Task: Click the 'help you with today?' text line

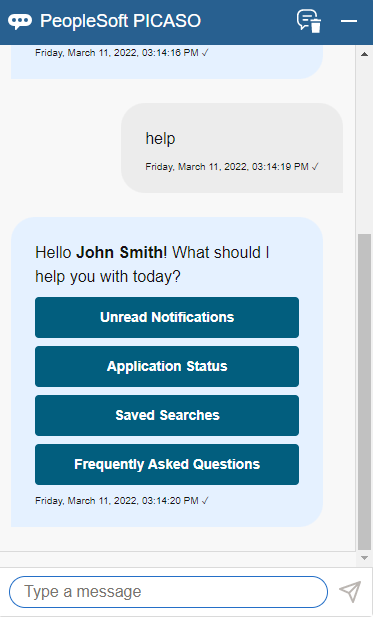Action: pos(108,277)
